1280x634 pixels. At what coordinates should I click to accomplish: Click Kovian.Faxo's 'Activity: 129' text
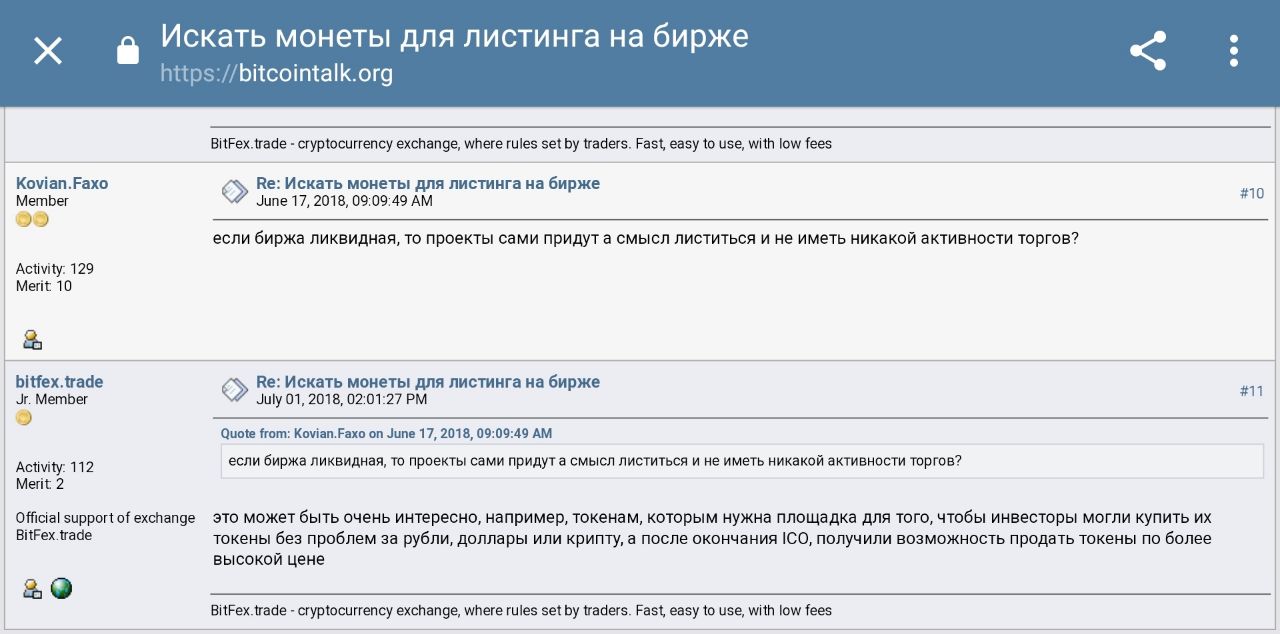tap(55, 269)
